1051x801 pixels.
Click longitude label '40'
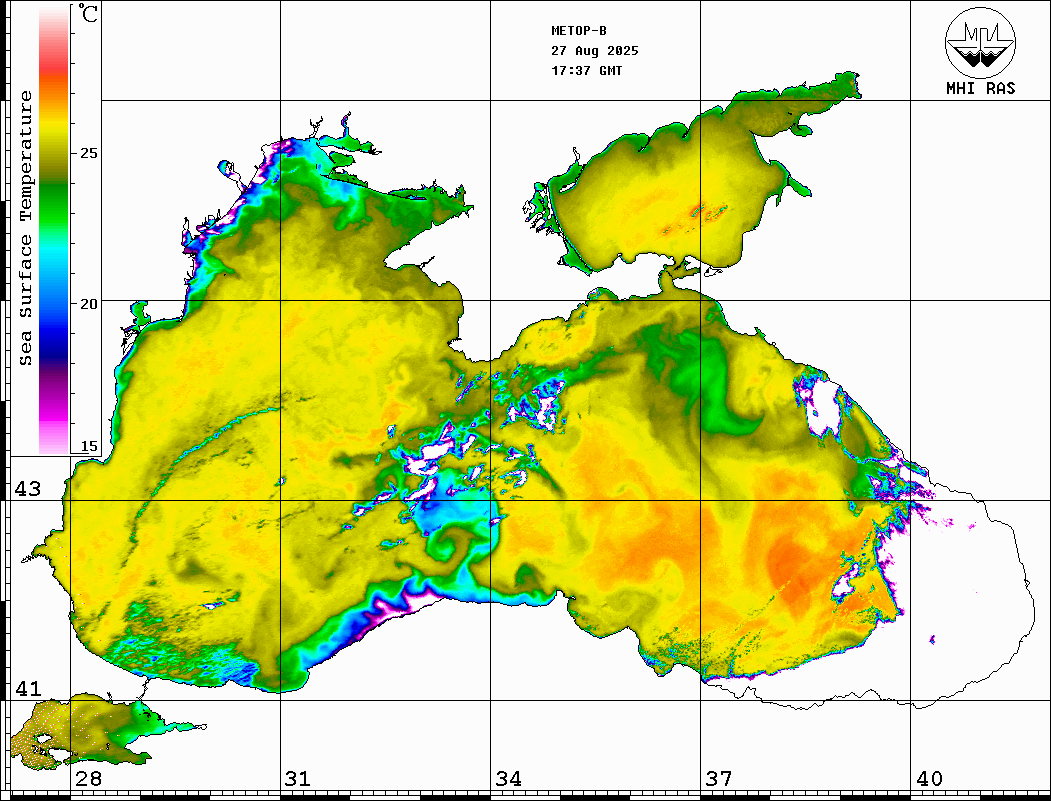pyautogui.click(x=929, y=779)
